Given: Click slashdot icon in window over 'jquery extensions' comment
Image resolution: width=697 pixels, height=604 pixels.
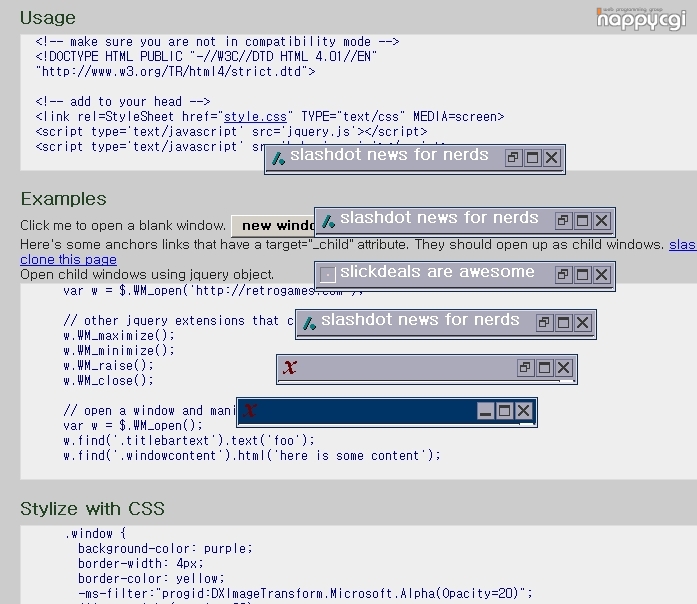Looking at the screenshot, I should [x=309, y=323].
